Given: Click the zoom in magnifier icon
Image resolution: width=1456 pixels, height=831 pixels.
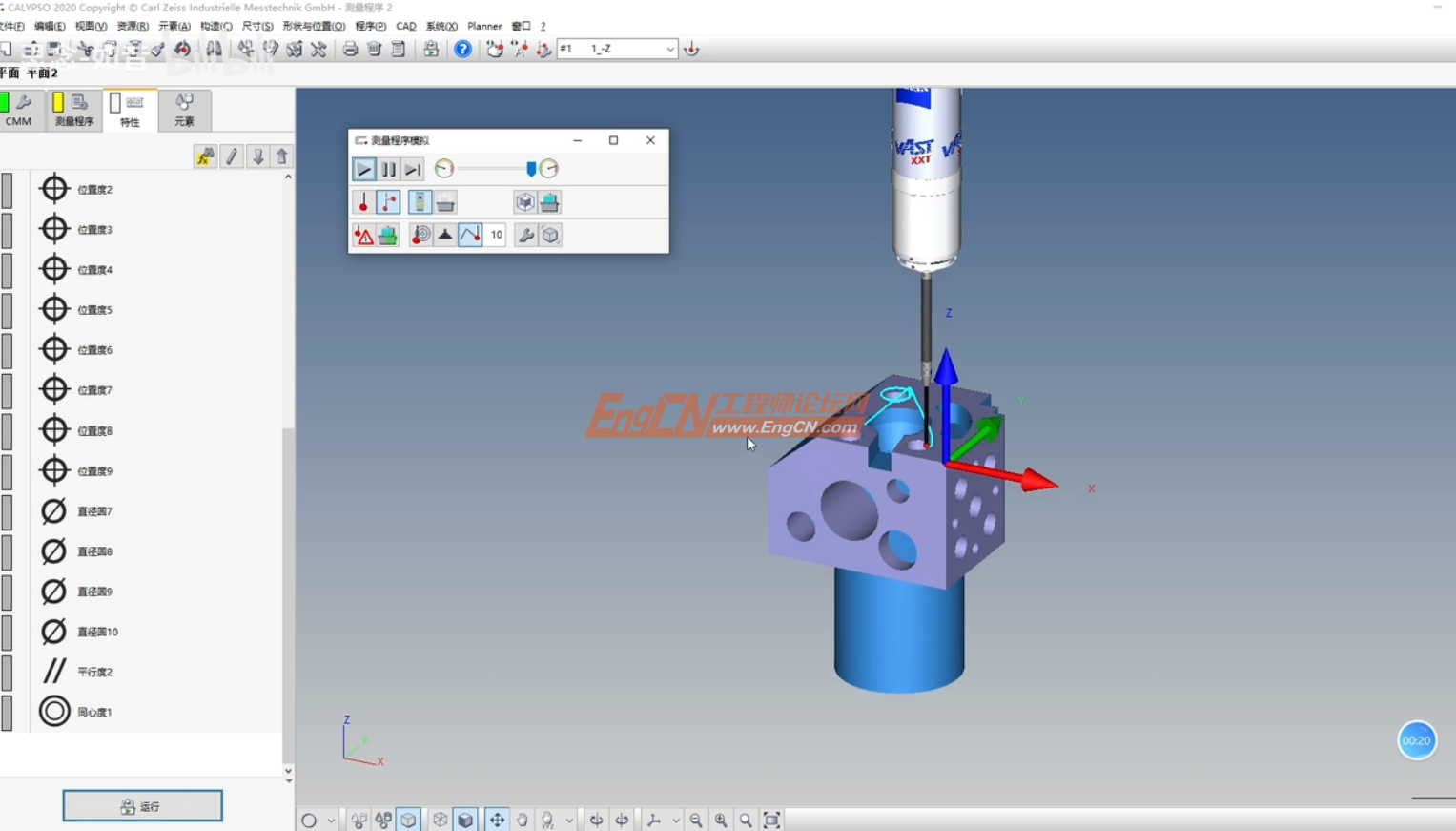Looking at the screenshot, I should point(721,820).
